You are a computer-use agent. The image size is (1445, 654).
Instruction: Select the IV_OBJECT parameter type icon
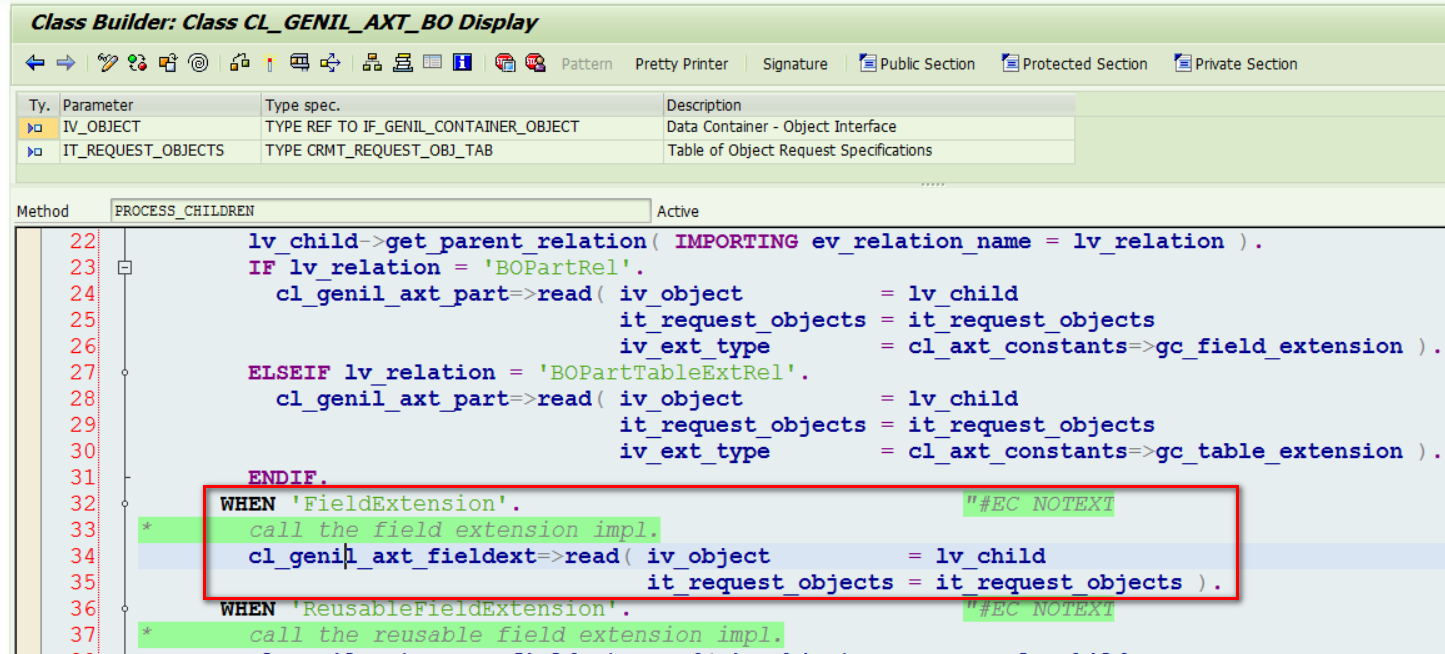(x=36, y=127)
